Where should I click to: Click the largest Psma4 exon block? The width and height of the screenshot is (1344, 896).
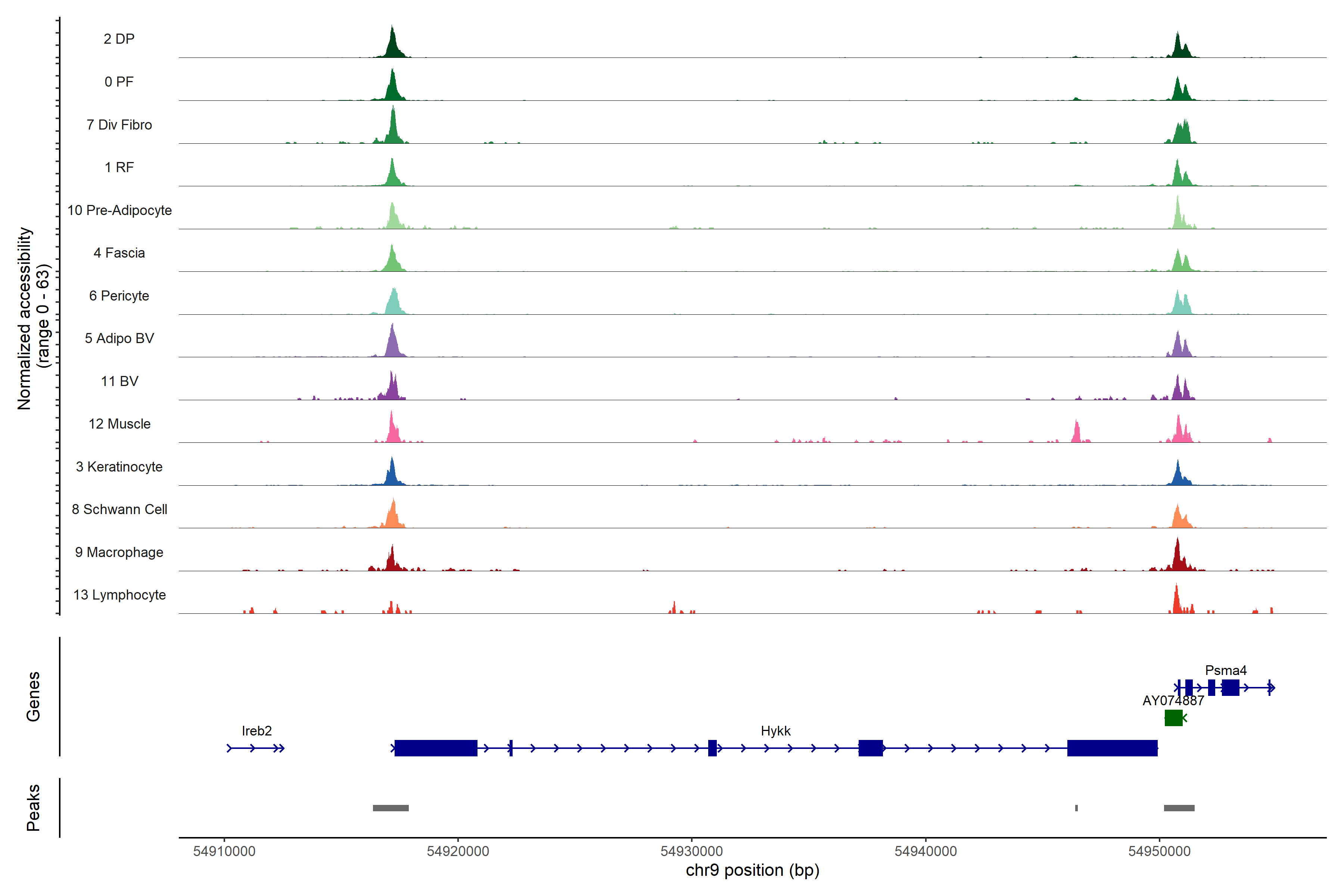(x=1230, y=687)
